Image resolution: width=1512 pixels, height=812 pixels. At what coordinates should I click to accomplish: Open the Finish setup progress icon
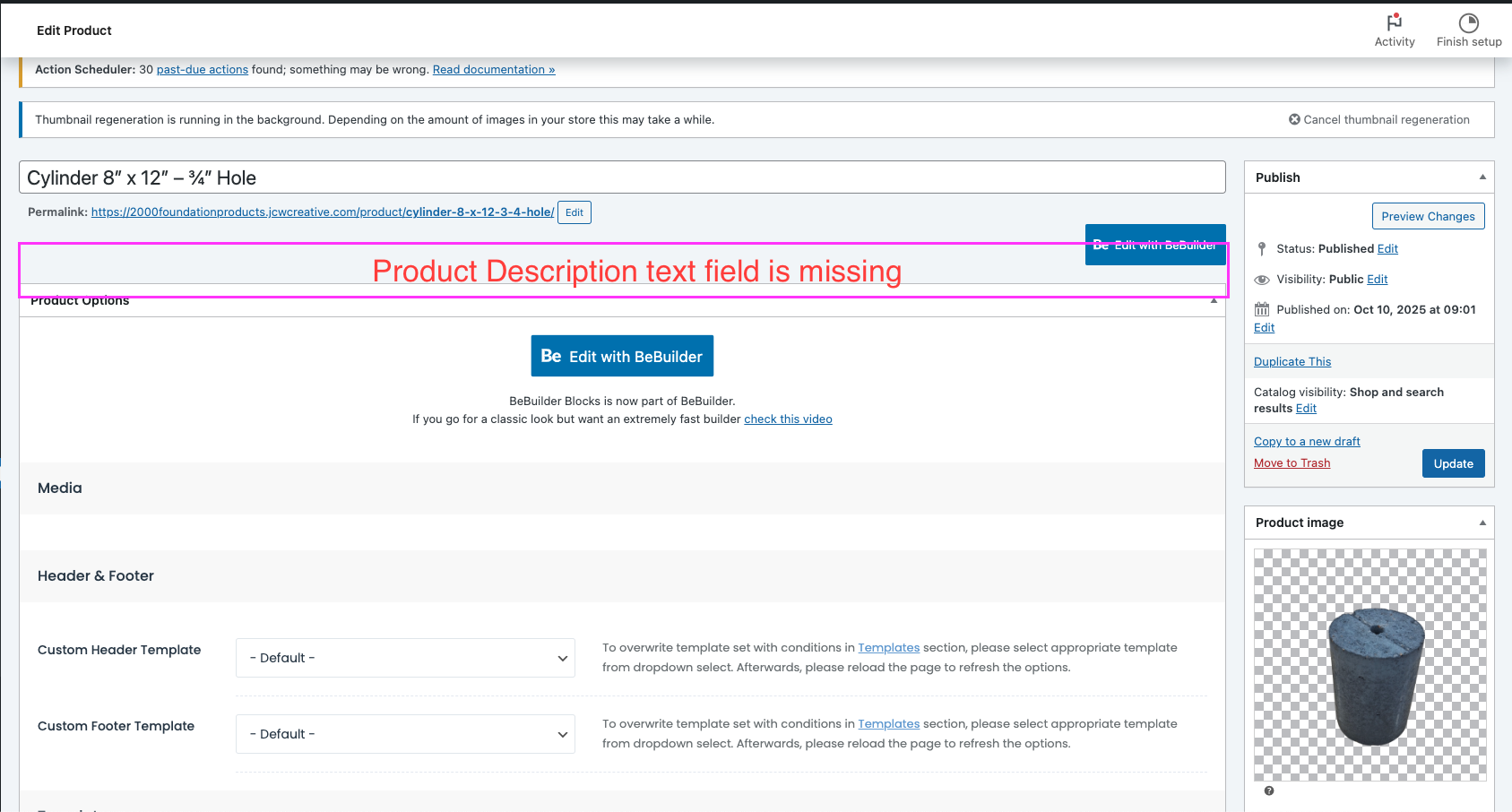click(x=1468, y=22)
